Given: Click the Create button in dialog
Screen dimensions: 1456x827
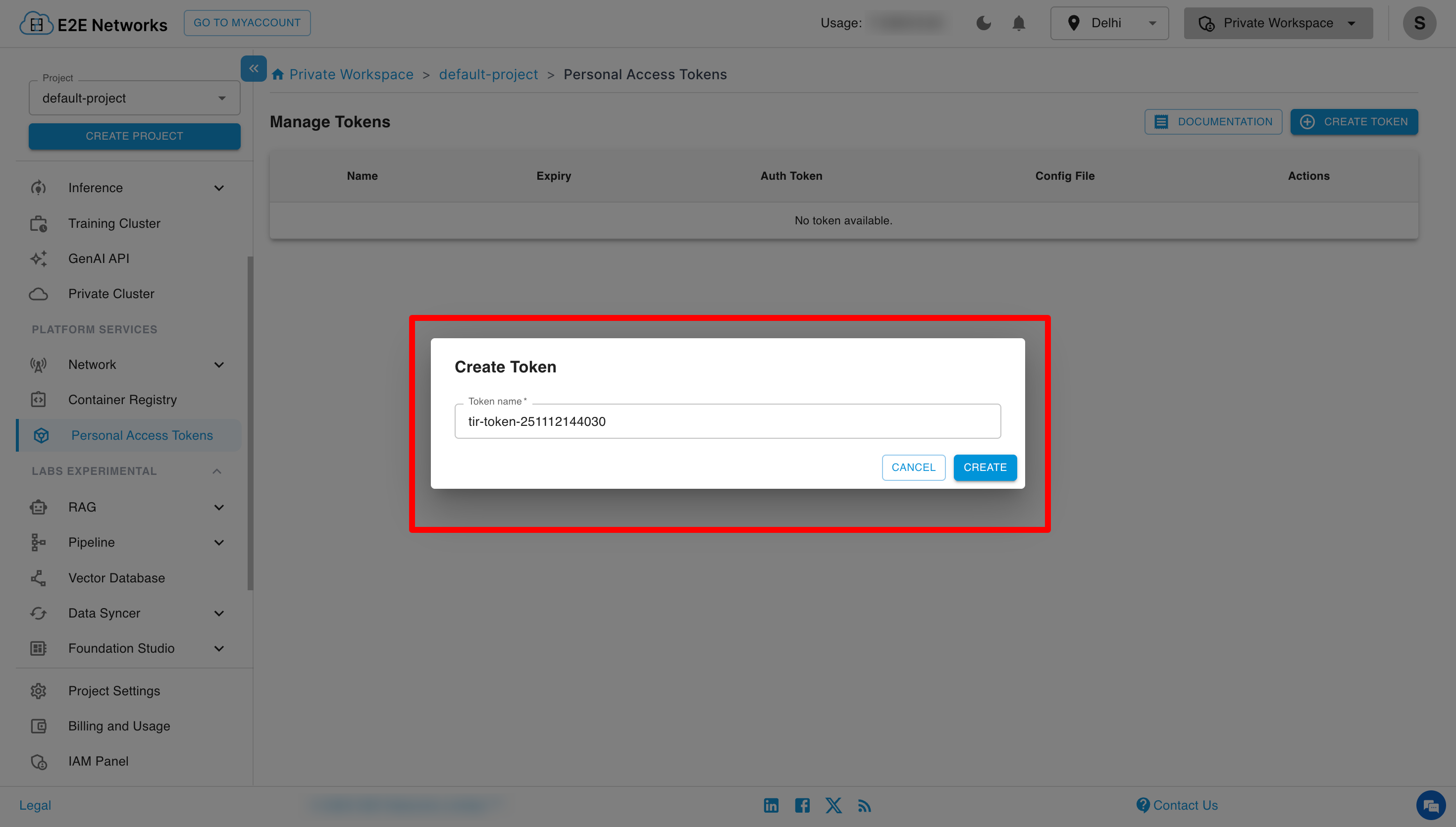Looking at the screenshot, I should click(x=984, y=467).
